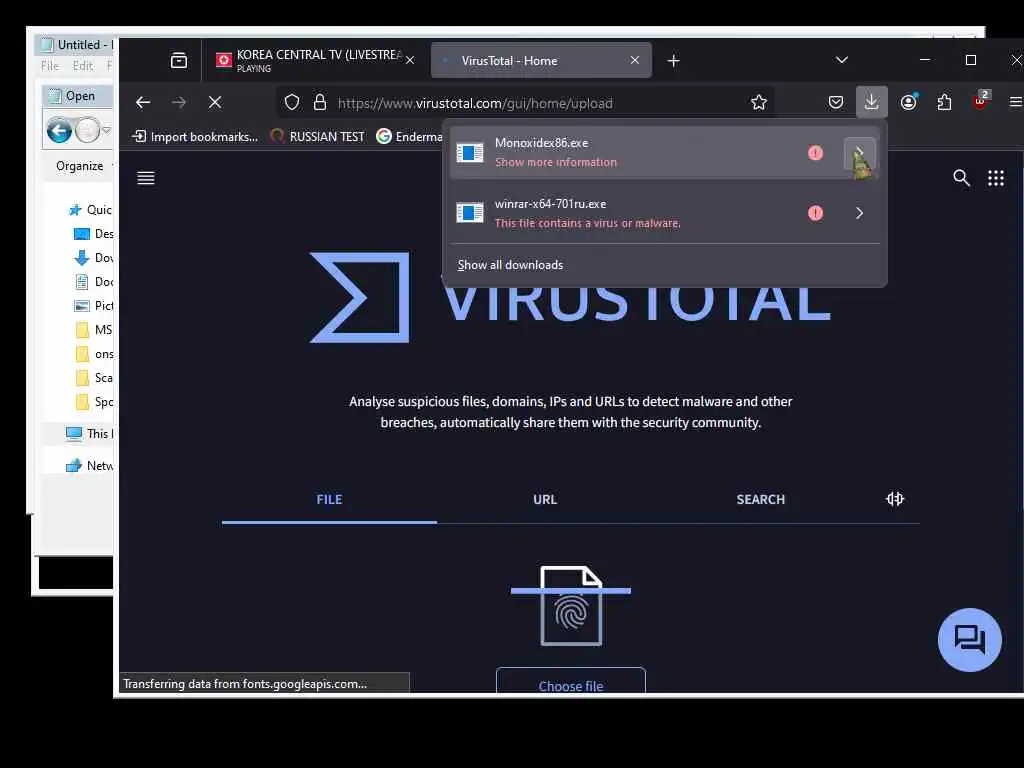Click warning icon beside Monoxidex86.exe
Viewport: 1024px width, 768px height.
(815, 153)
